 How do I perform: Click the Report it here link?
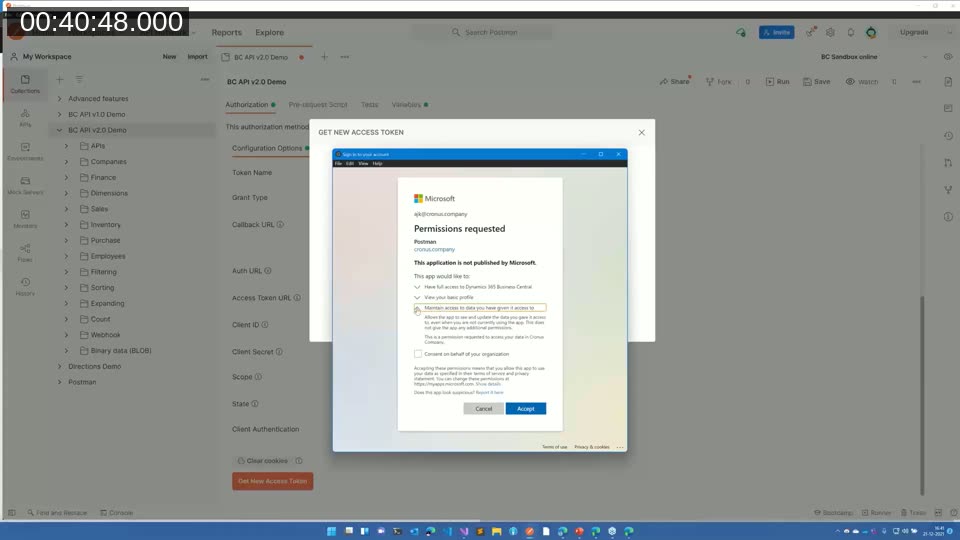coord(490,392)
